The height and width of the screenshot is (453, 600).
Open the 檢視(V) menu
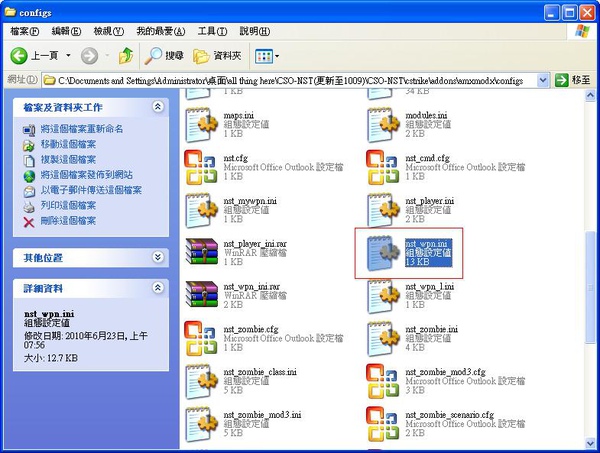109,31
